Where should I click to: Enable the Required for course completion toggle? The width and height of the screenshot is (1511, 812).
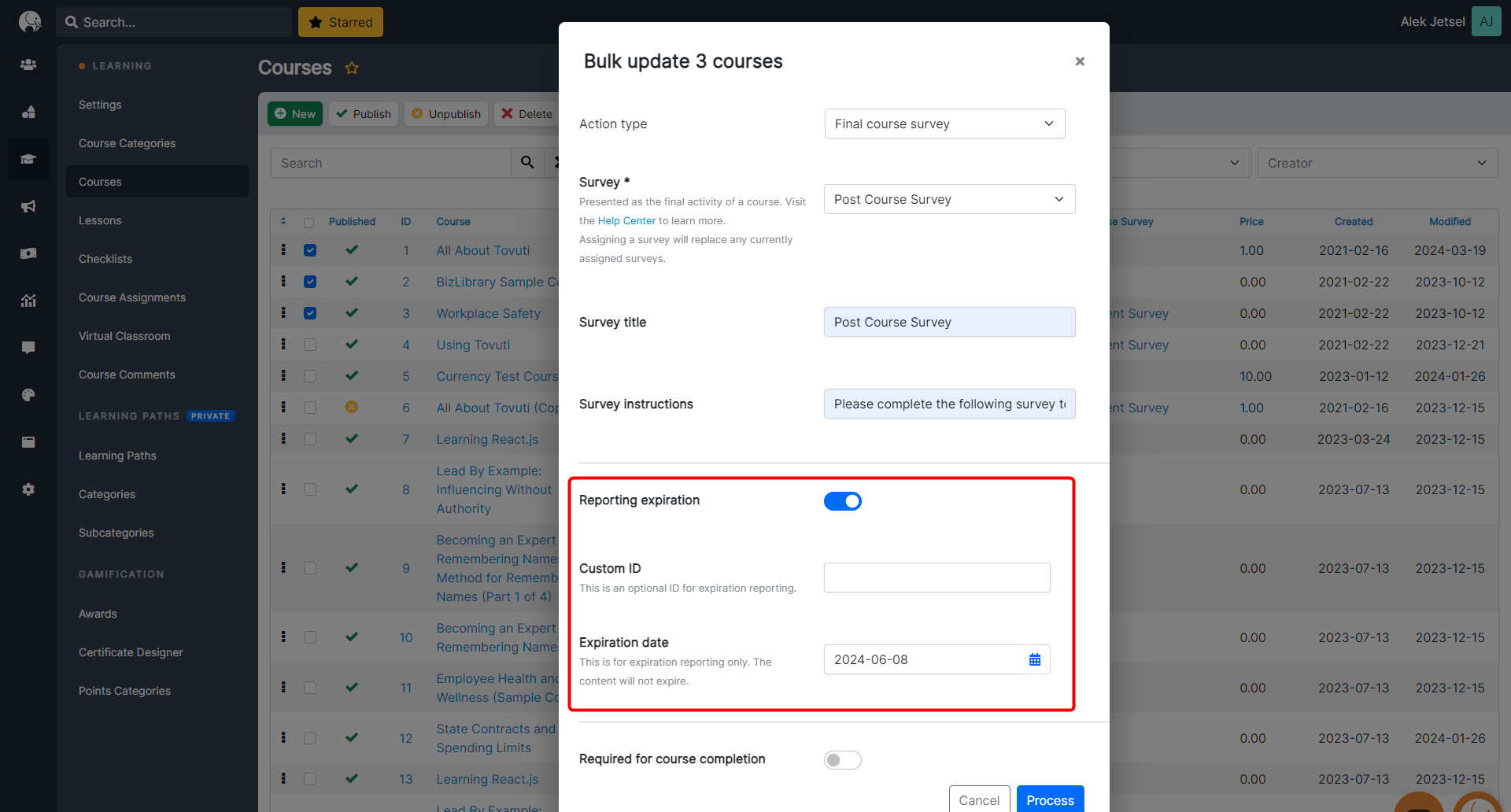[842, 759]
